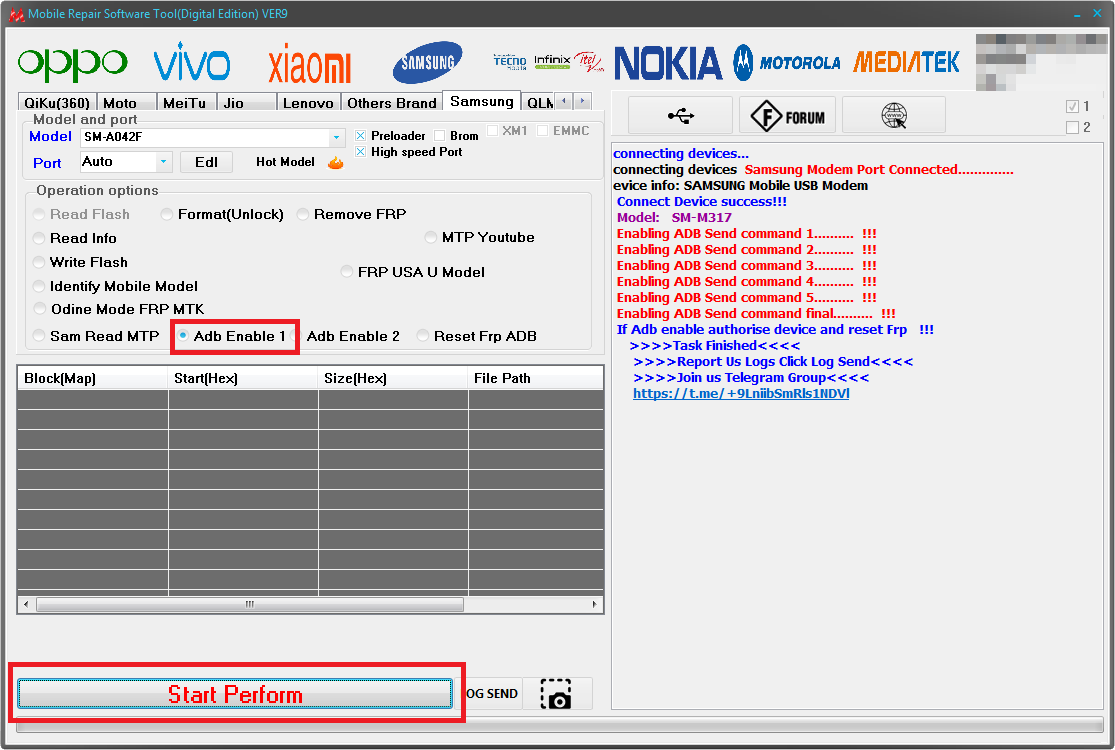Viewport: 1115px width, 750px height.
Task: Click the NOKIA brand logo
Action: pyautogui.click(x=668, y=63)
